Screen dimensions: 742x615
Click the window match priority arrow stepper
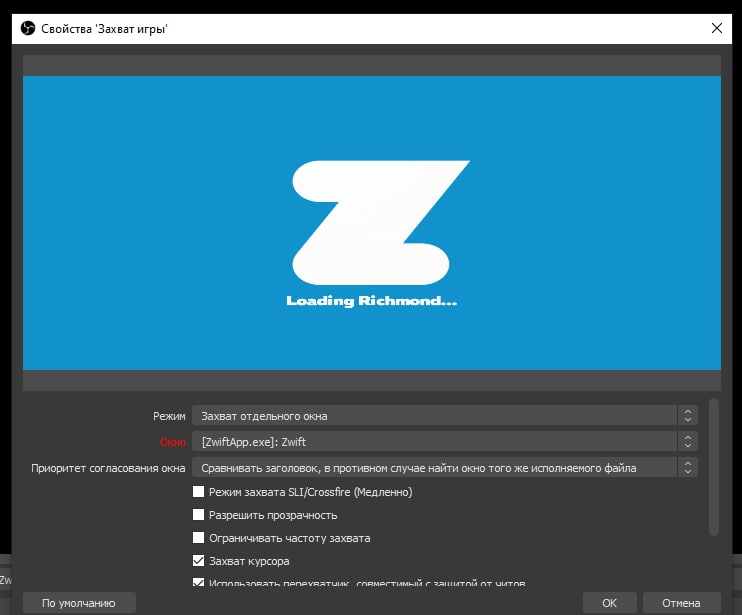[688, 468]
